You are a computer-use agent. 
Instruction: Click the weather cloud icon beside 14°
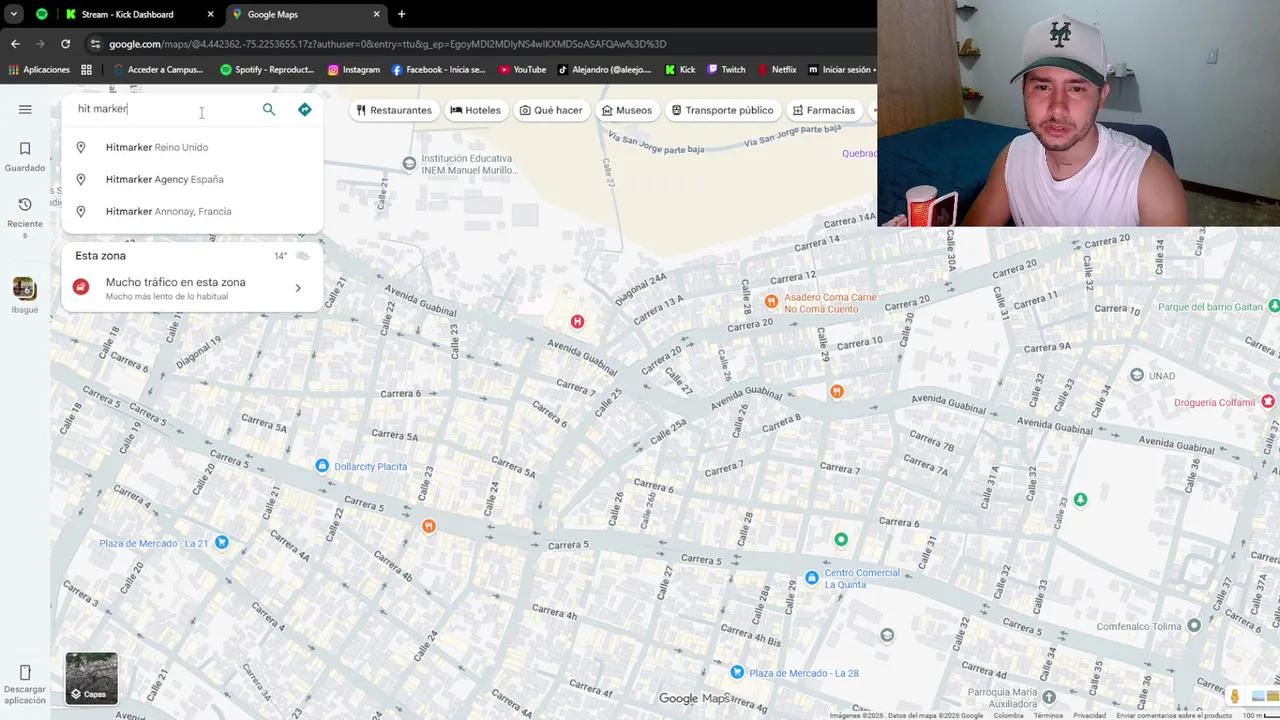coord(302,256)
